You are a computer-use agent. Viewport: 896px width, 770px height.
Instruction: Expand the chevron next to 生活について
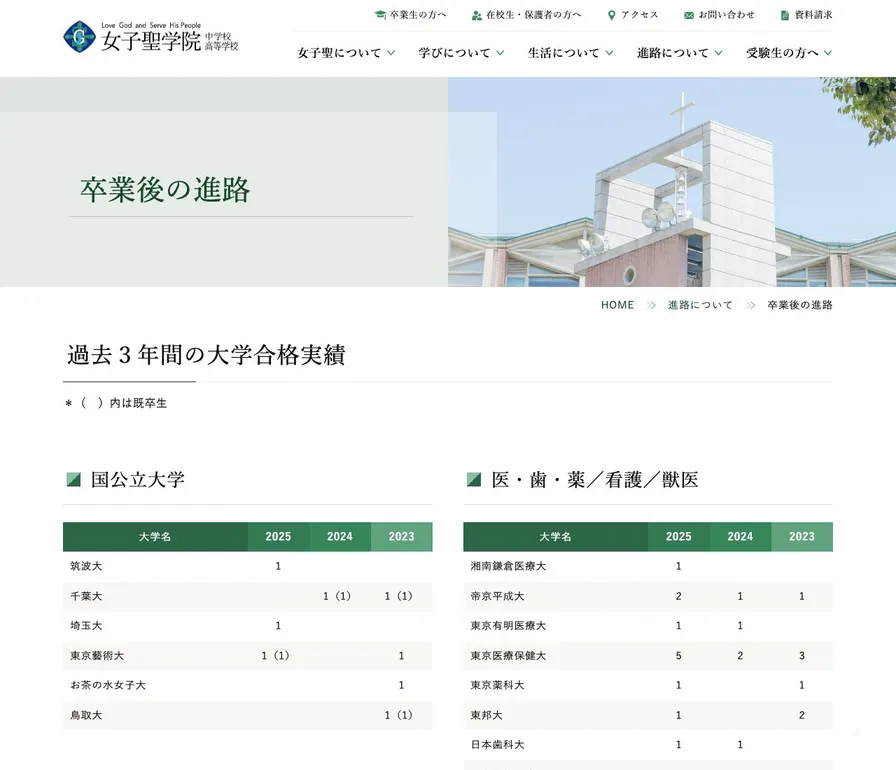click(609, 53)
